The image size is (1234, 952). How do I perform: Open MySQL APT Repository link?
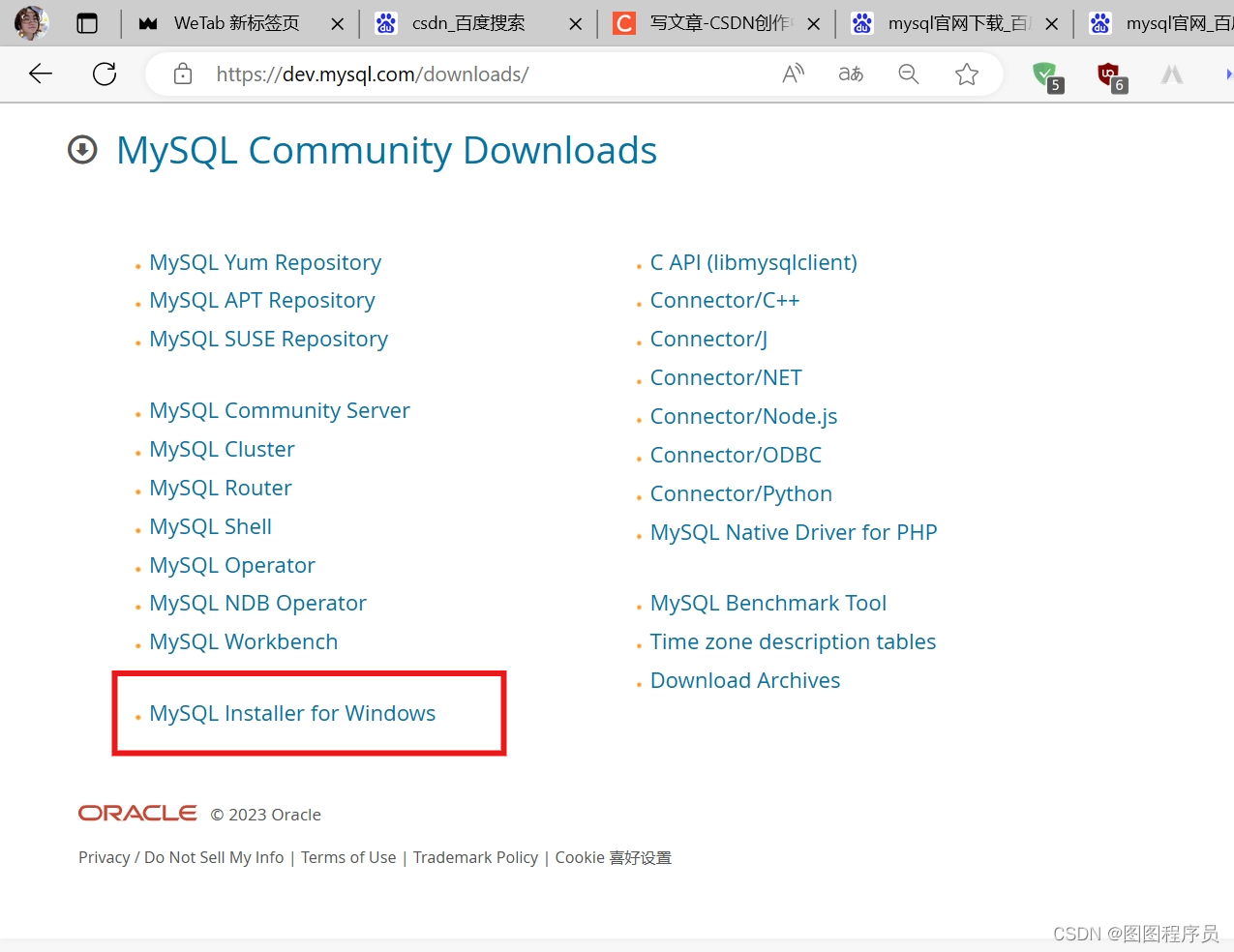click(x=262, y=301)
